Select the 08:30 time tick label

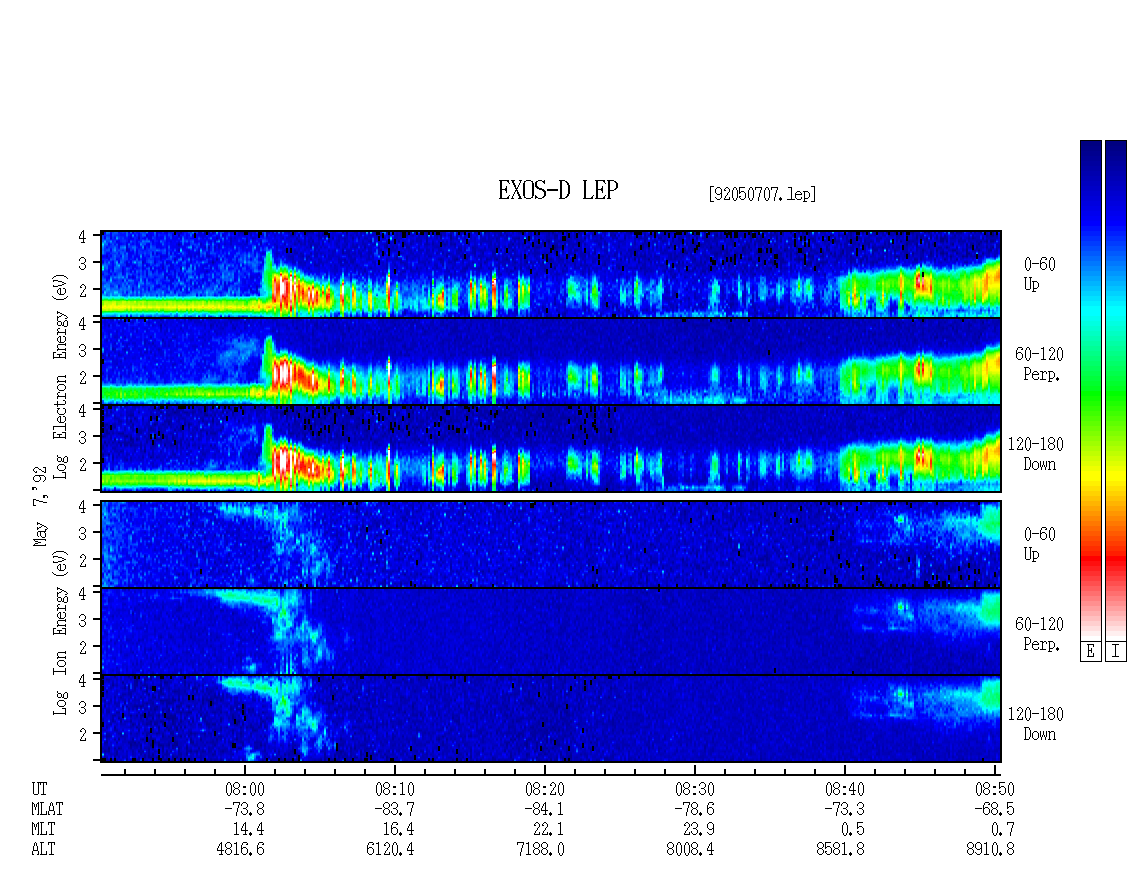point(694,789)
